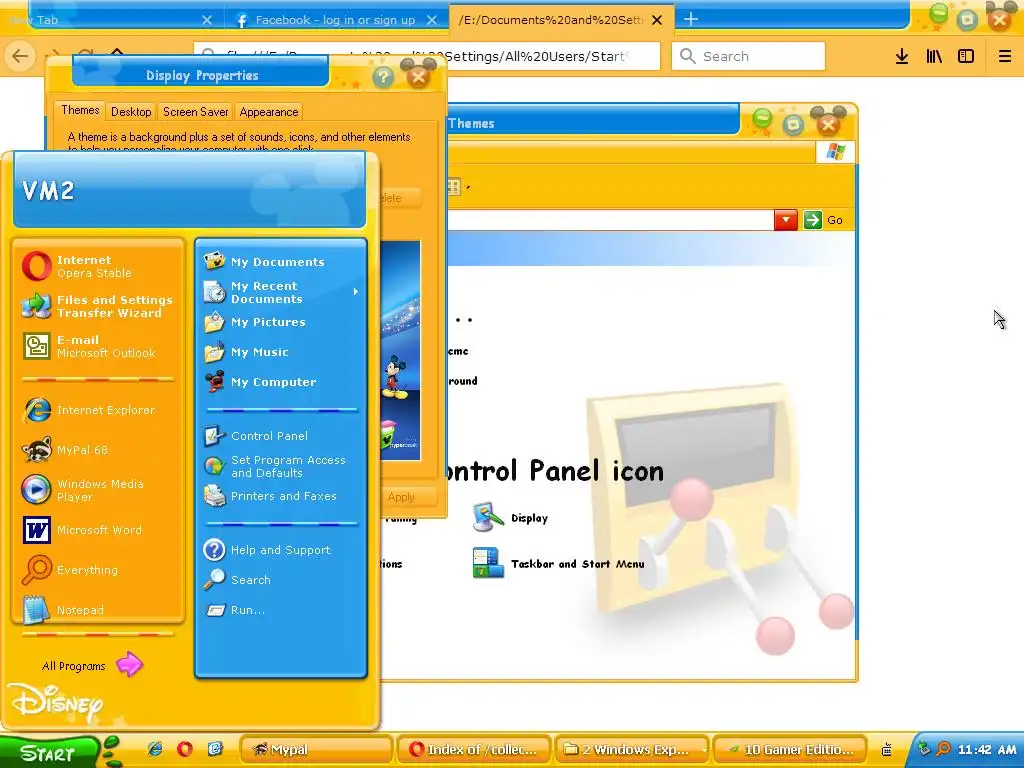
Task: Switch to Themes tab in Display Properties
Action: (x=80, y=110)
